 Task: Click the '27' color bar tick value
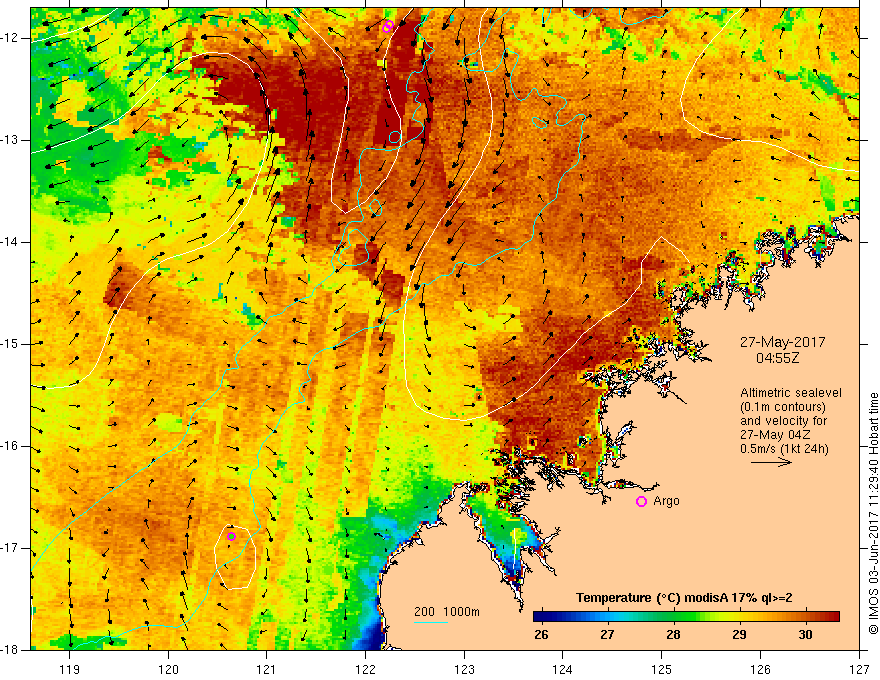(607, 635)
